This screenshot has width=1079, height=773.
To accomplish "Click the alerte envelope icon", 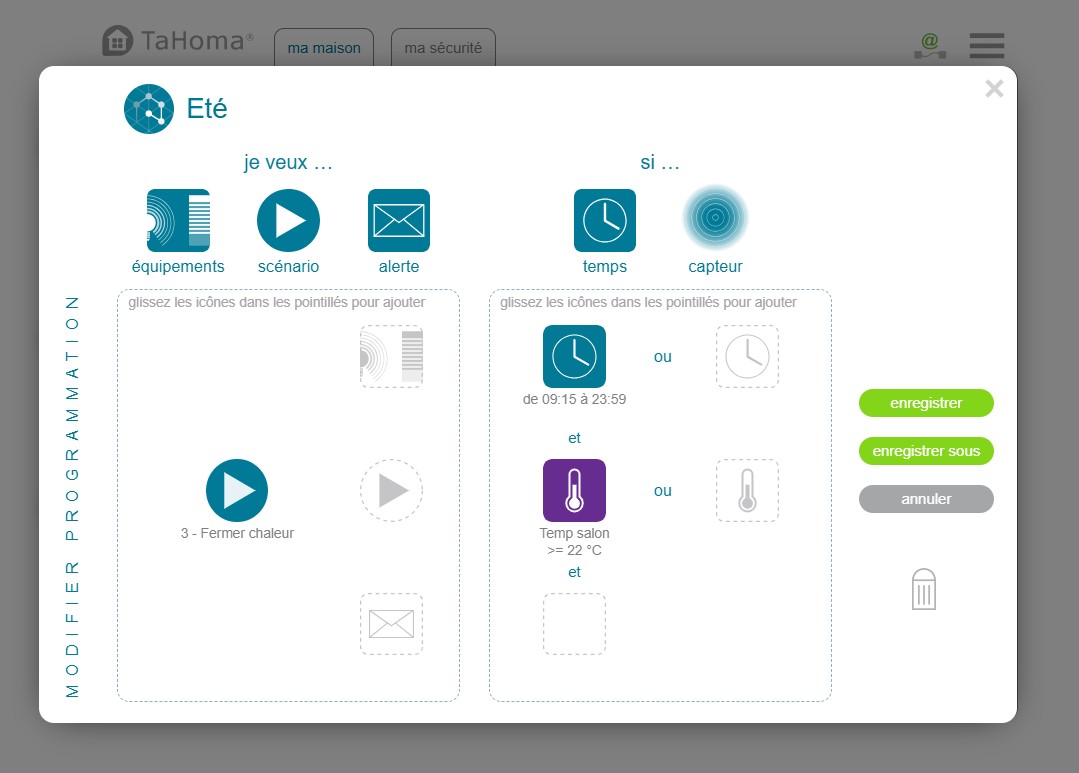I will click(x=398, y=220).
